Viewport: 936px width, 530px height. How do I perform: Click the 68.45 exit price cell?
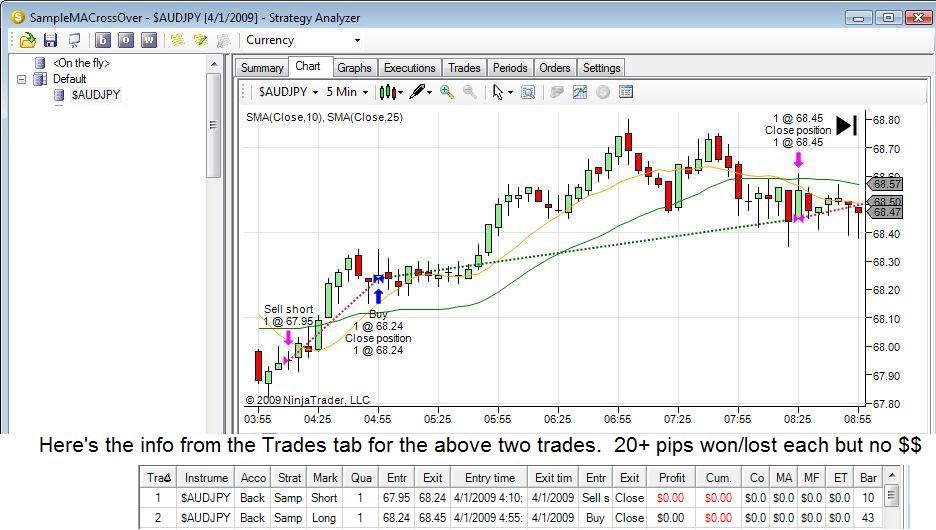click(x=432, y=518)
